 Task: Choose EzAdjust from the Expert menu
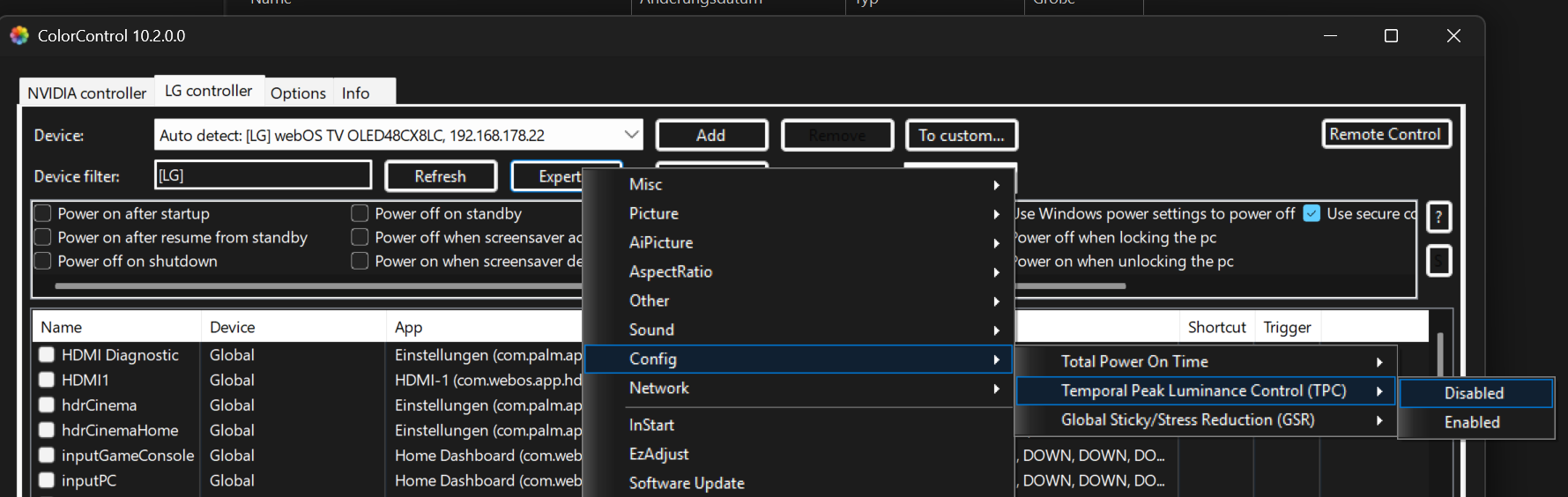tap(799, 454)
